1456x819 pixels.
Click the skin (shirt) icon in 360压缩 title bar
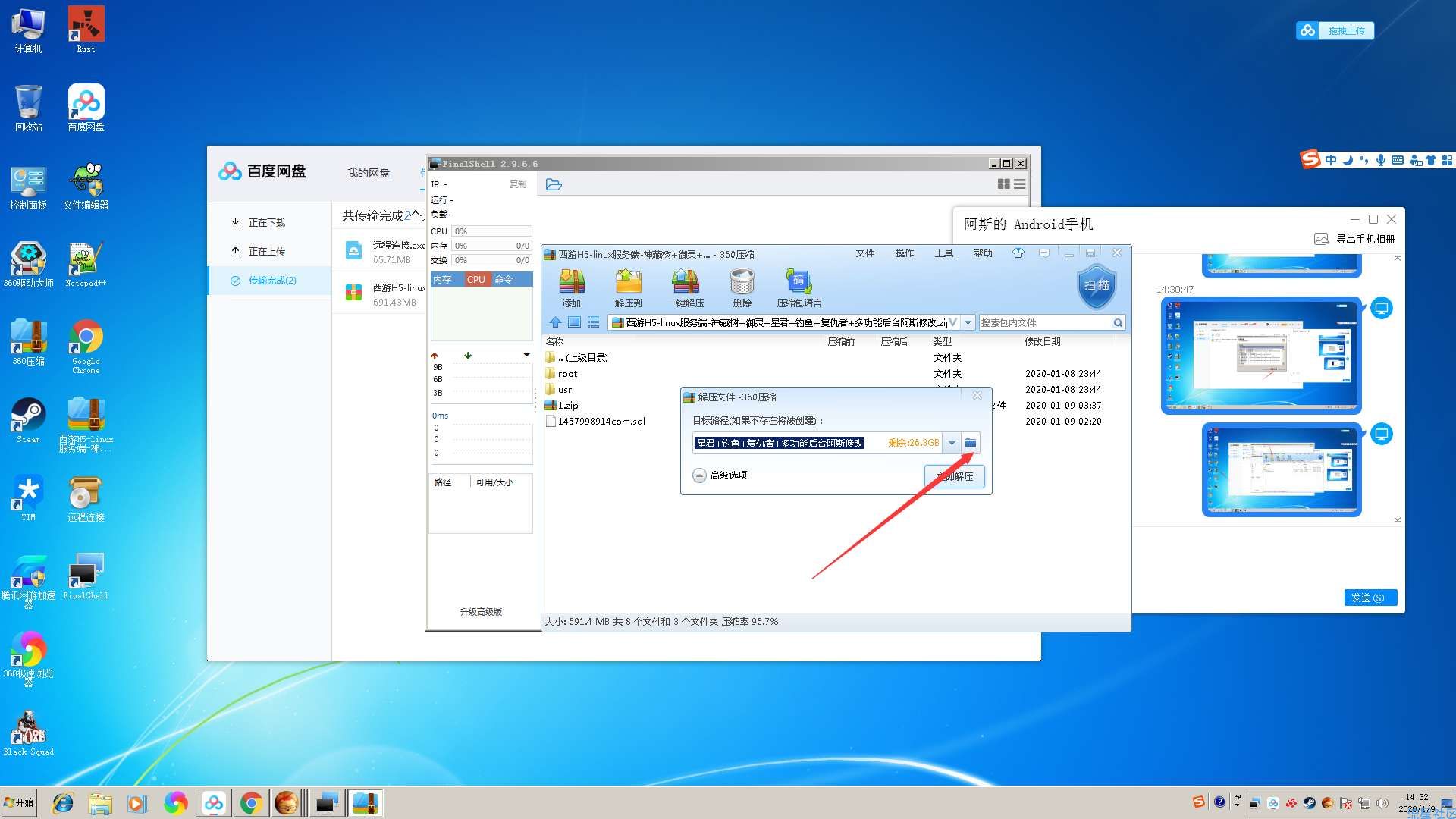[x=1018, y=253]
